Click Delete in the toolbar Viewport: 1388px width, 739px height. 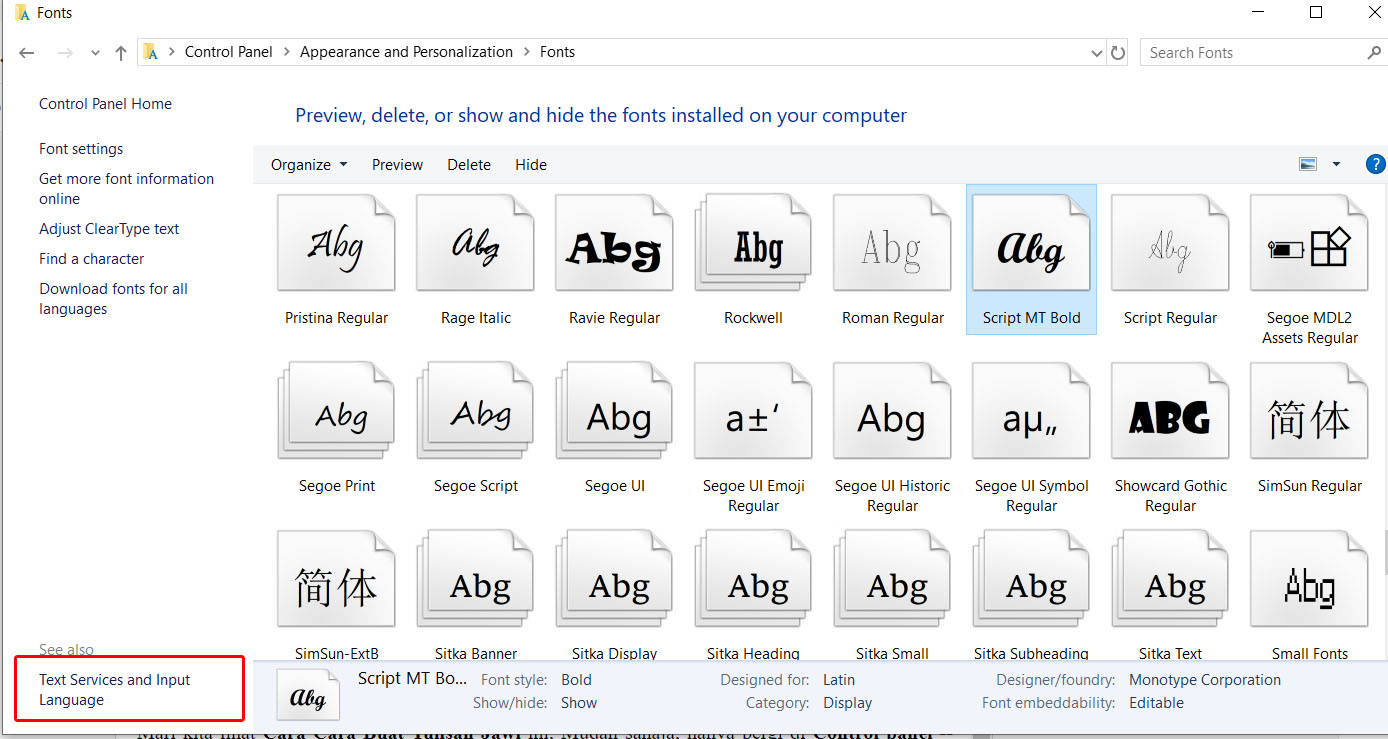click(x=469, y=165)
